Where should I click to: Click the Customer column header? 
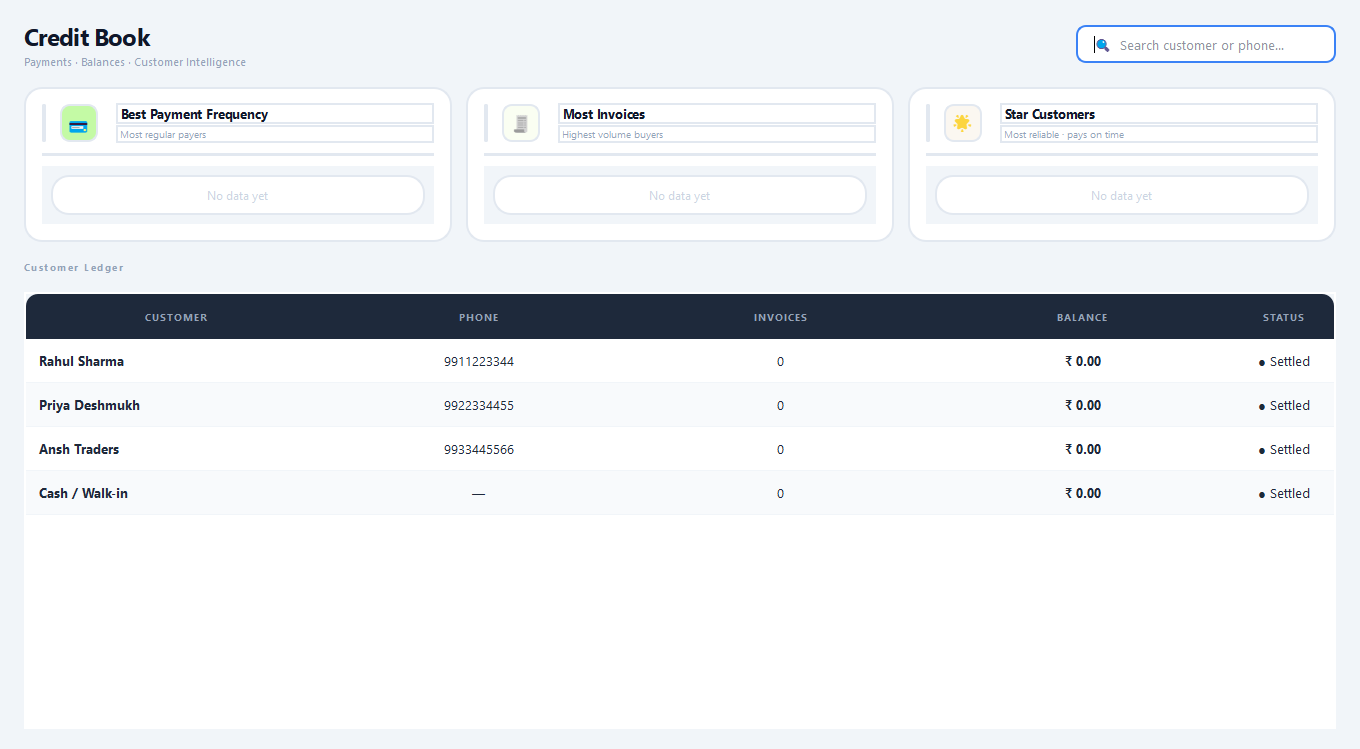click(176, 317)
